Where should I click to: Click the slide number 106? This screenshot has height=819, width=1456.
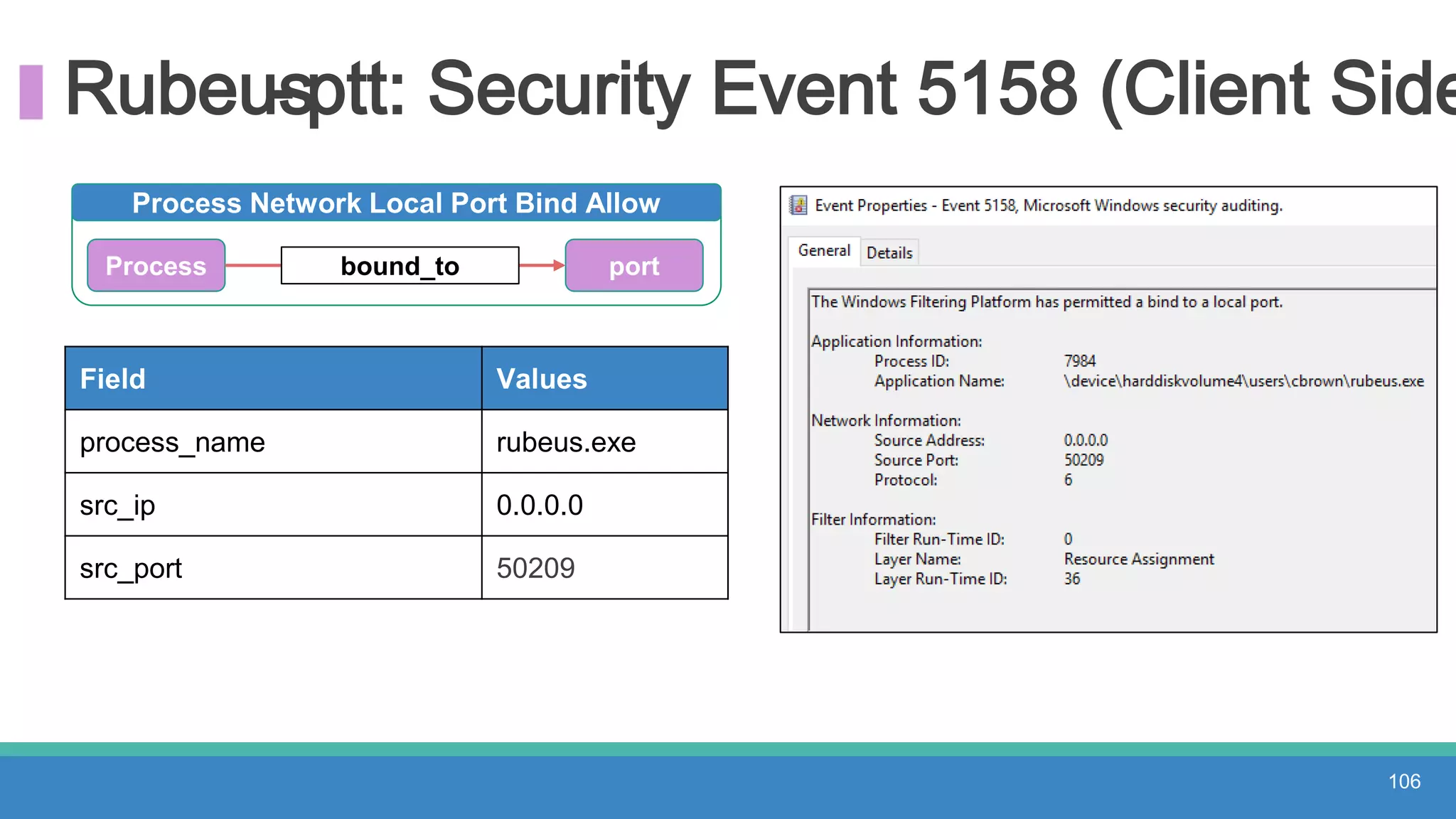click(x=1404, y=781)
